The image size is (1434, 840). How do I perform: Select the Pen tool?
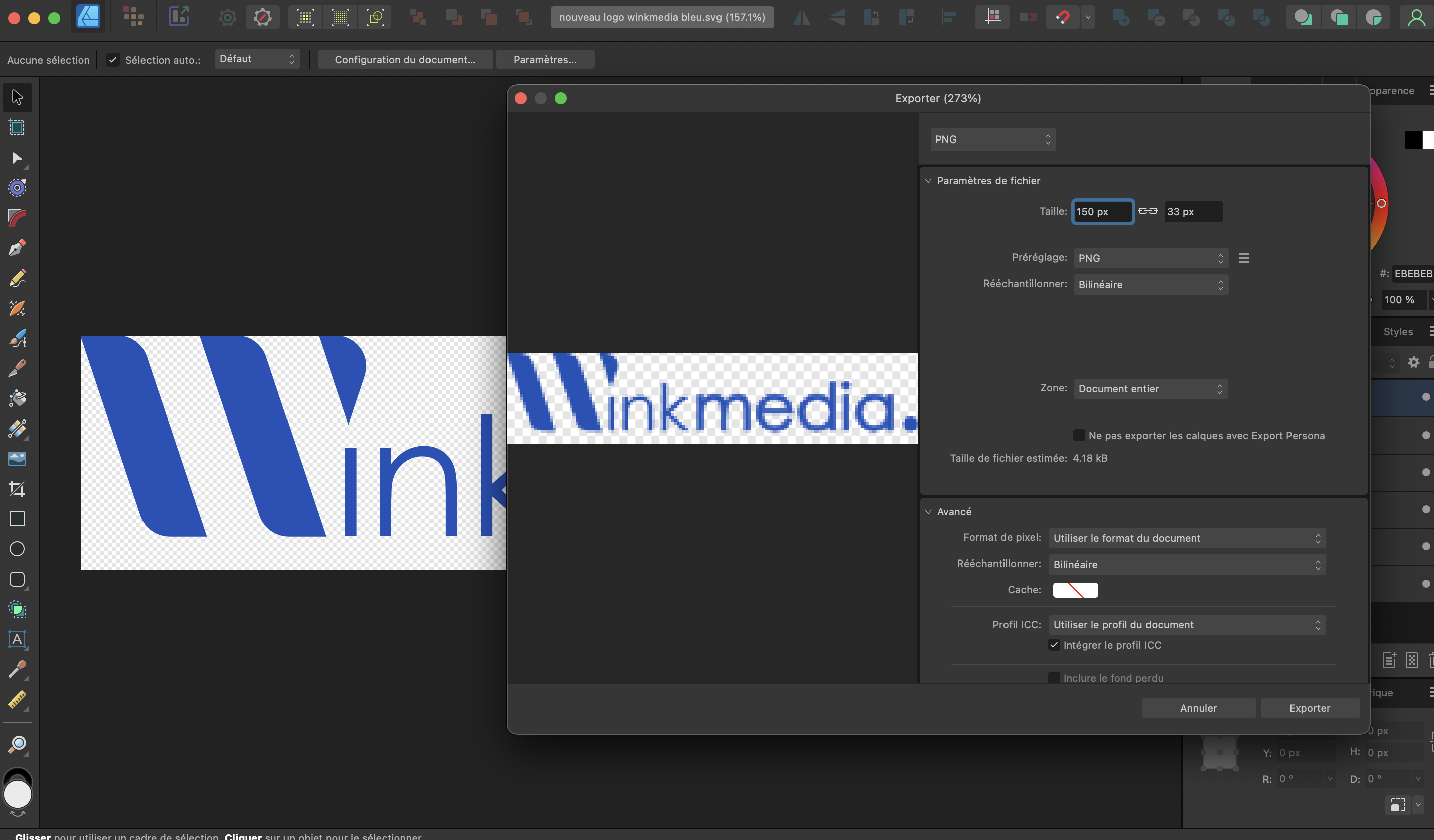pos(17,247)
